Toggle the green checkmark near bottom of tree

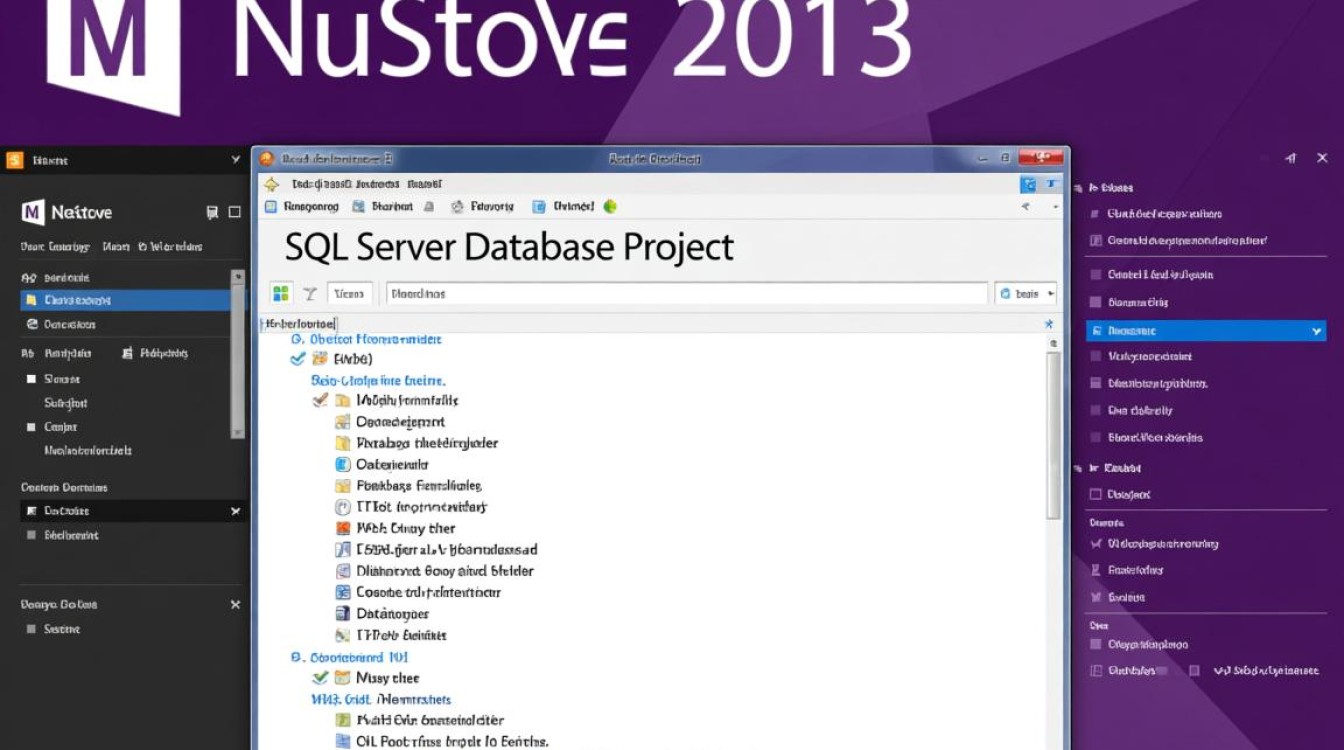320,678
